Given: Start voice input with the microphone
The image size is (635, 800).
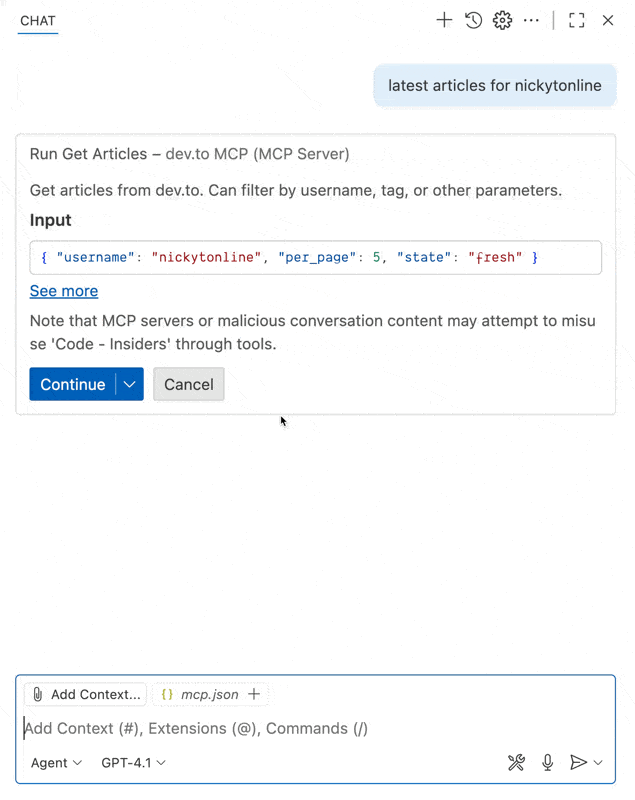Looking at the screenshot, I should point(547,762).
